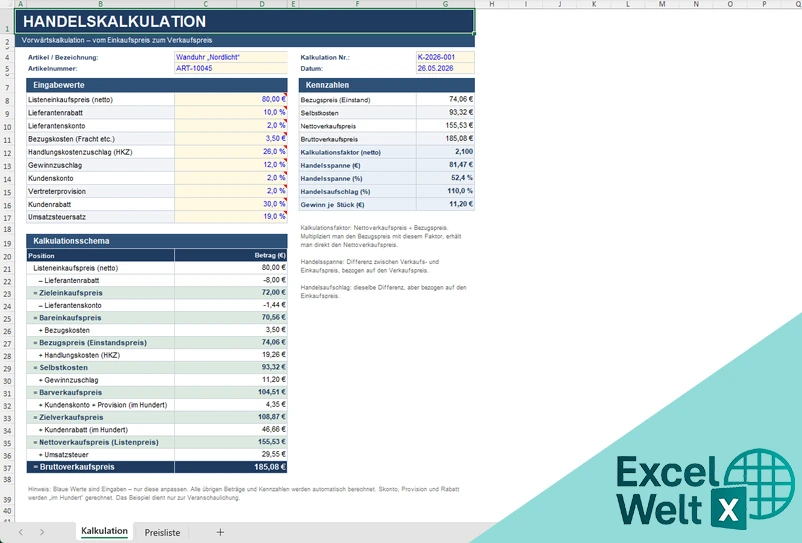The width and height of the screenshot is (802, 543).
Task: Select the Zieleinkaufspreis amount 72,00 €
Action: coord(231,292)
